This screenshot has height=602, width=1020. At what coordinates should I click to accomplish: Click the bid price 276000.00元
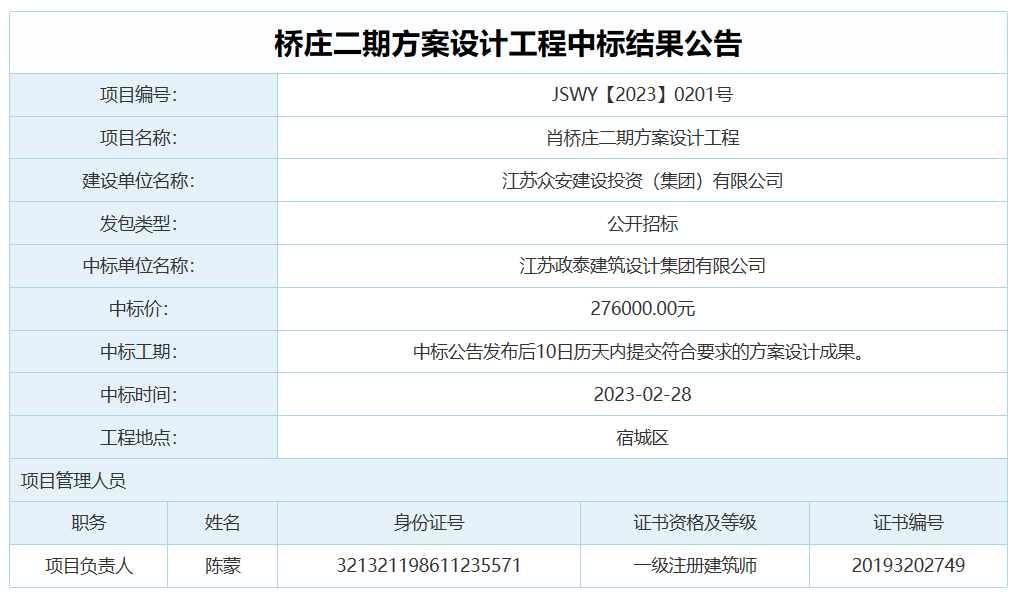click(642, 309)
